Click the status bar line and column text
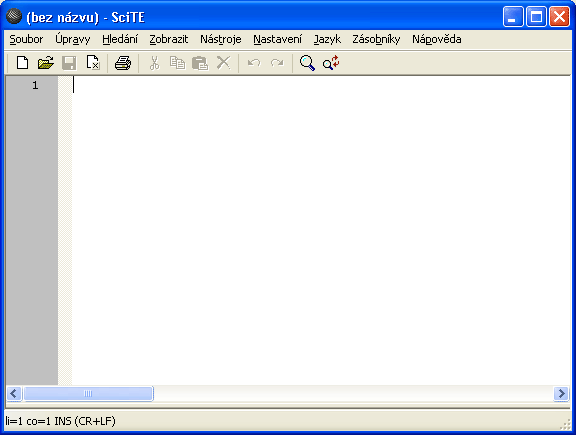 [61, 421]
